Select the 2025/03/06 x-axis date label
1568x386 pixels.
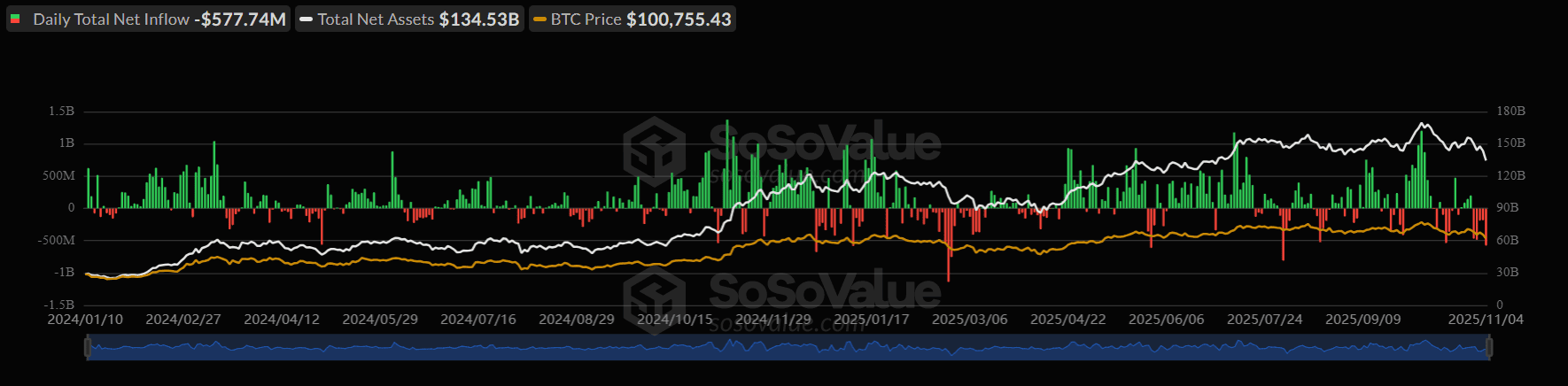coord(969,320)
